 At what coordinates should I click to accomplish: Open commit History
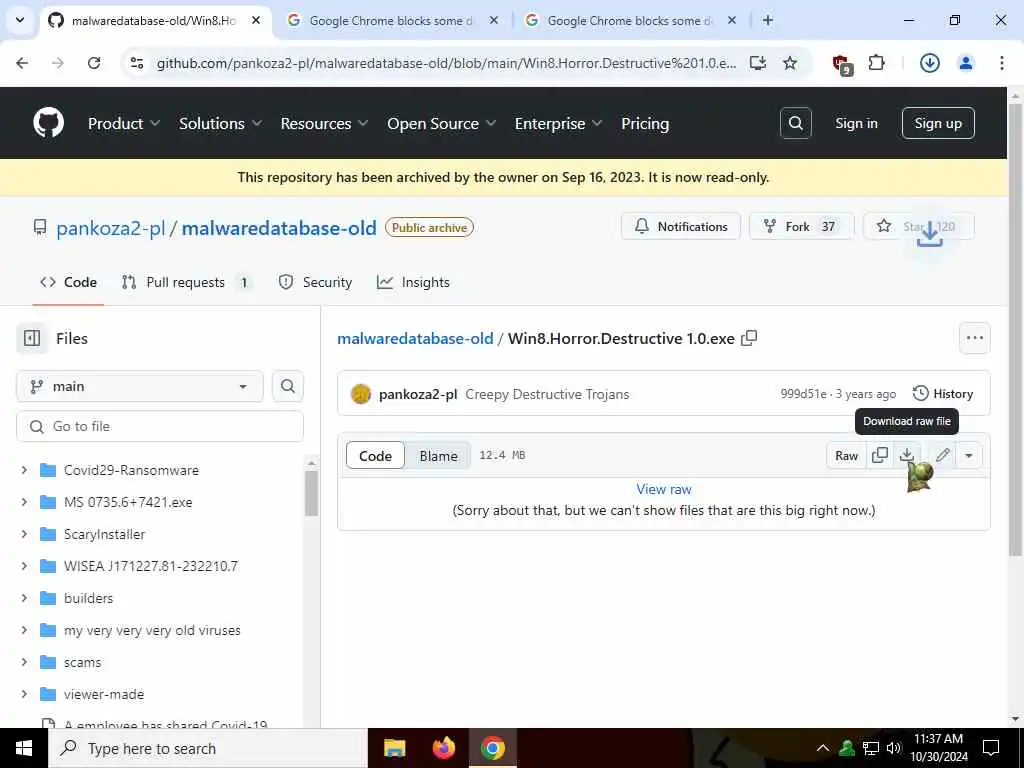coord(942,393)
